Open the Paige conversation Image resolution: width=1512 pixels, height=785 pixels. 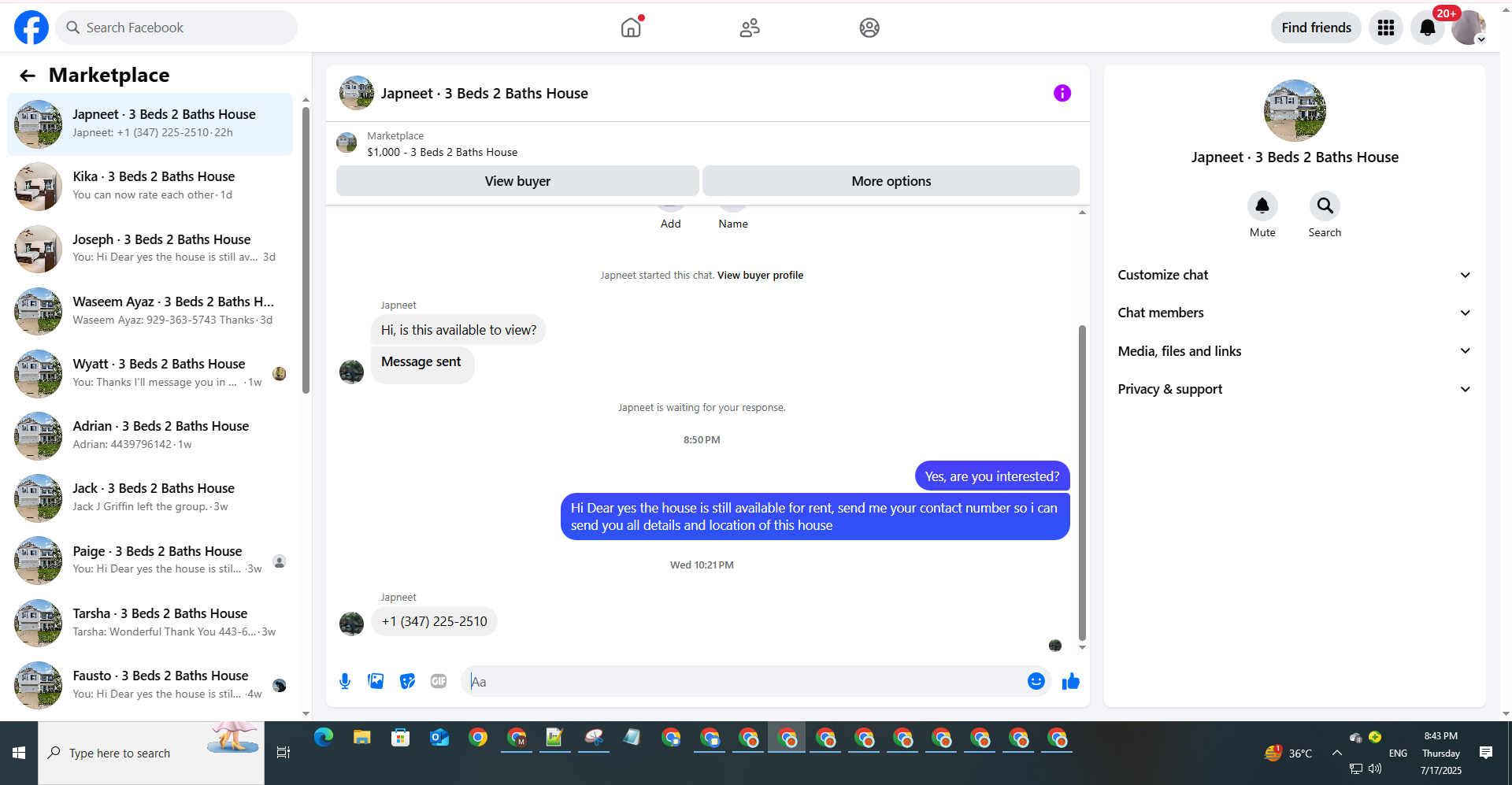pyautogui.click(x=150, y=560)
